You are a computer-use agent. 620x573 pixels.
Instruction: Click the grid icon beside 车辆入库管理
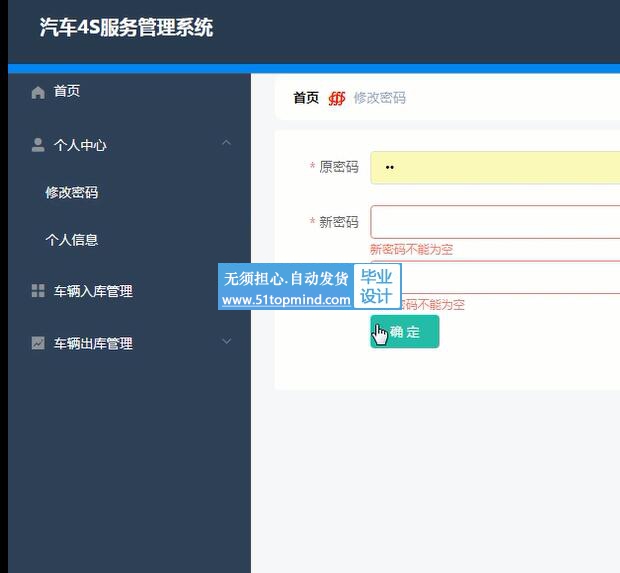38,291
